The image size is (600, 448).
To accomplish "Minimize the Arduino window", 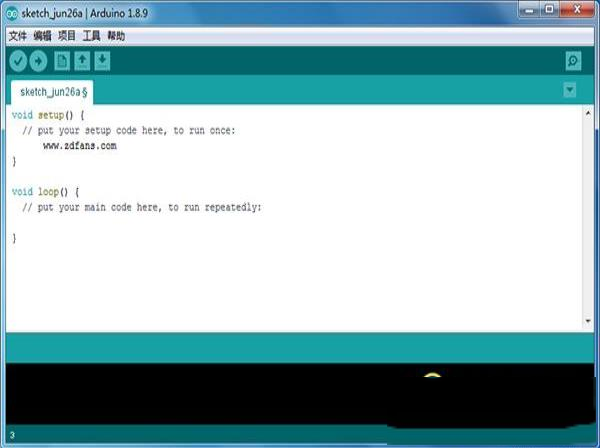I will click(x=529, y=10).
